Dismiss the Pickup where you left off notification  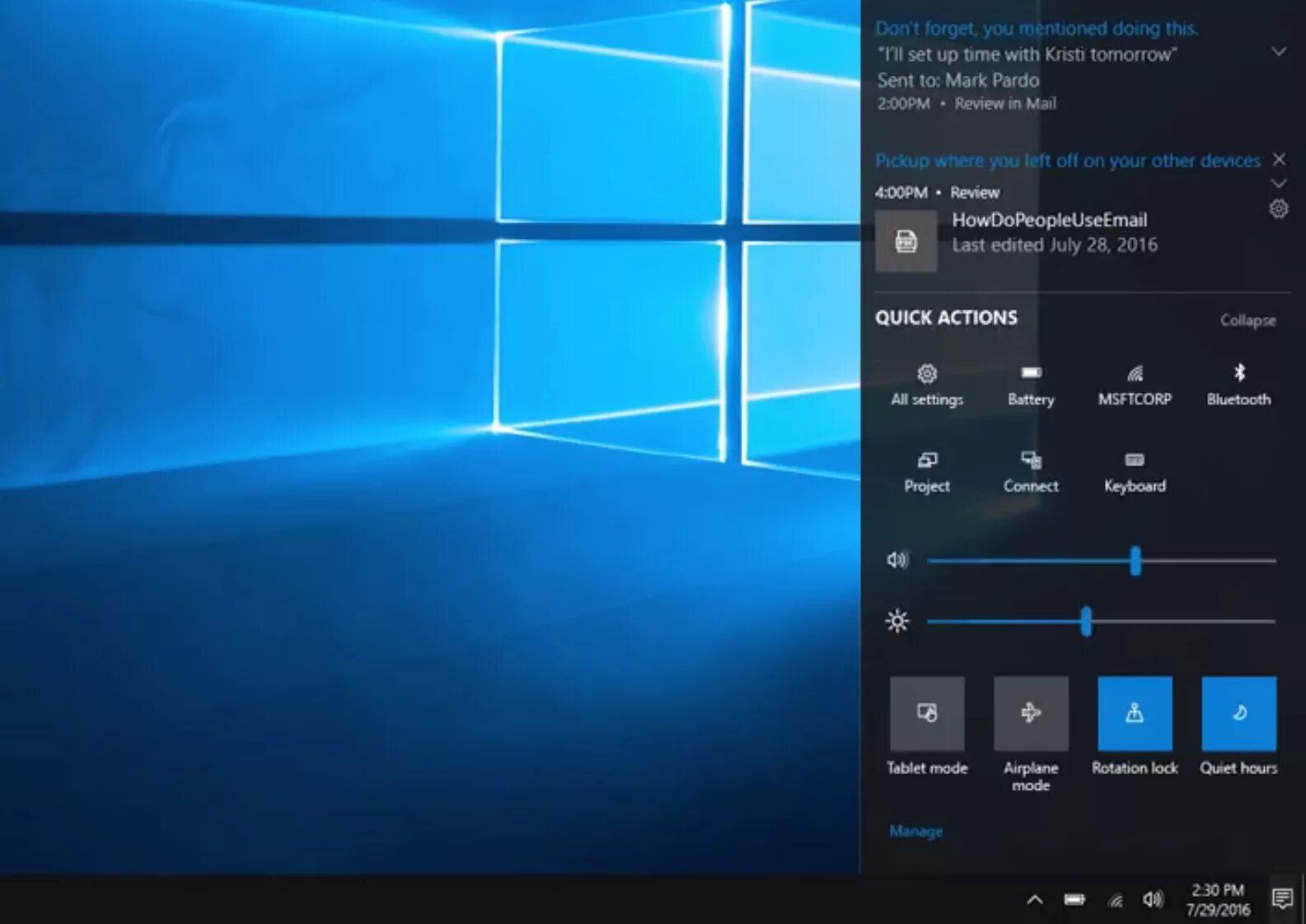pyautogui.click(x=1279, y=159)
